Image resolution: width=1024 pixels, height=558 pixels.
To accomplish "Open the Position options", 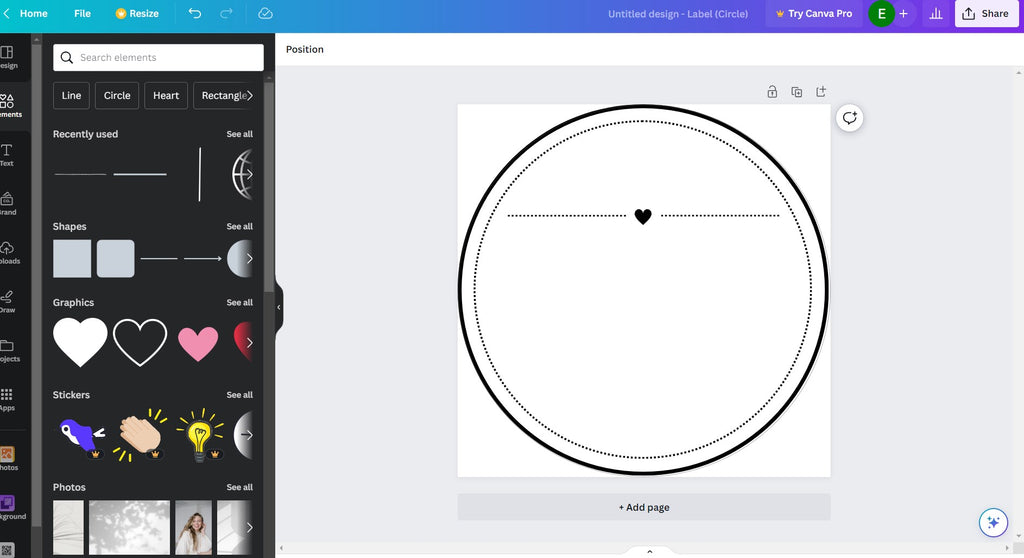I will click(x=304, y=49).
